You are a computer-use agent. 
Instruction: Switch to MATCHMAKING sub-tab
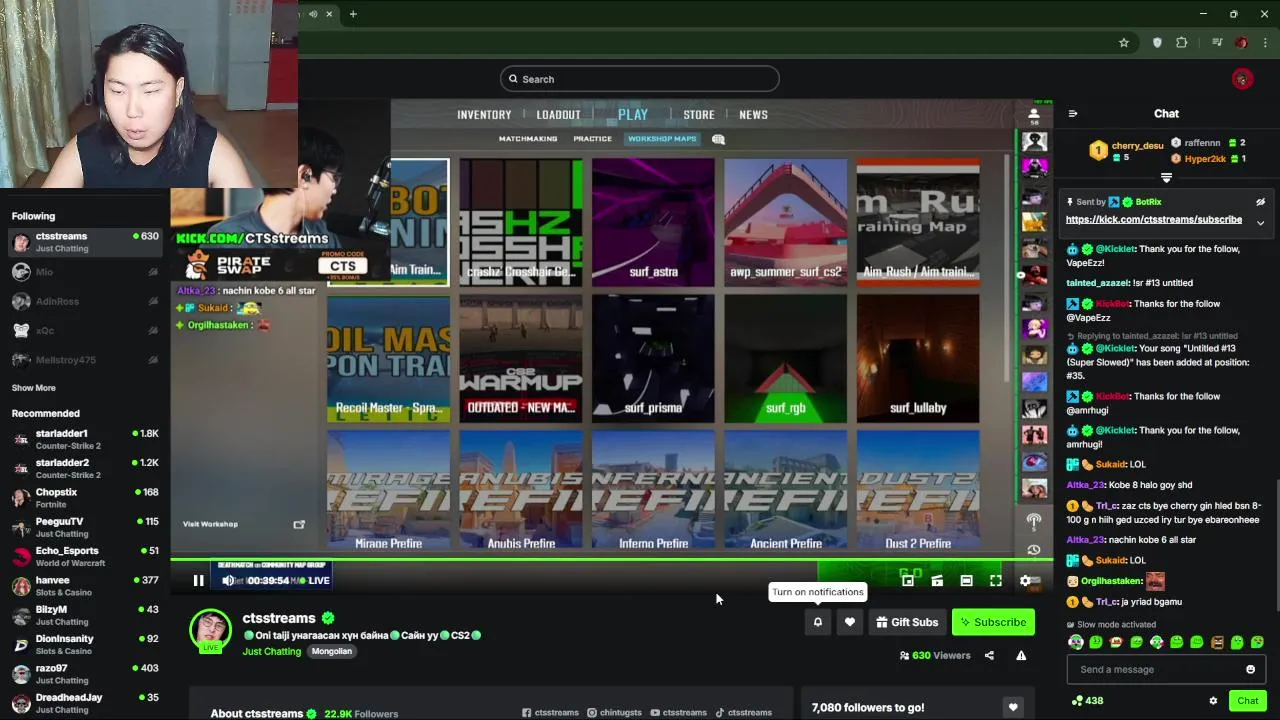[528, 139]
